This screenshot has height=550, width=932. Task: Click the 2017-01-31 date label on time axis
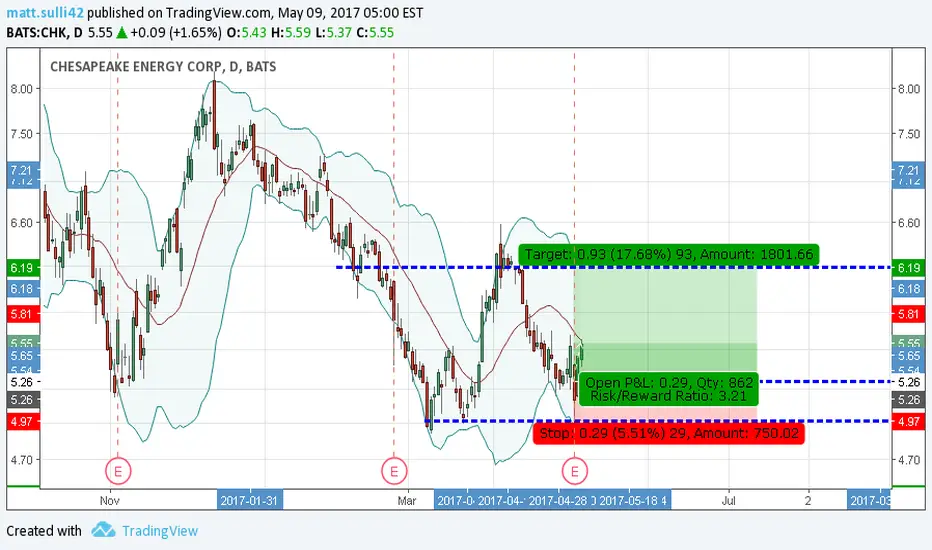[x=250, y=501]
